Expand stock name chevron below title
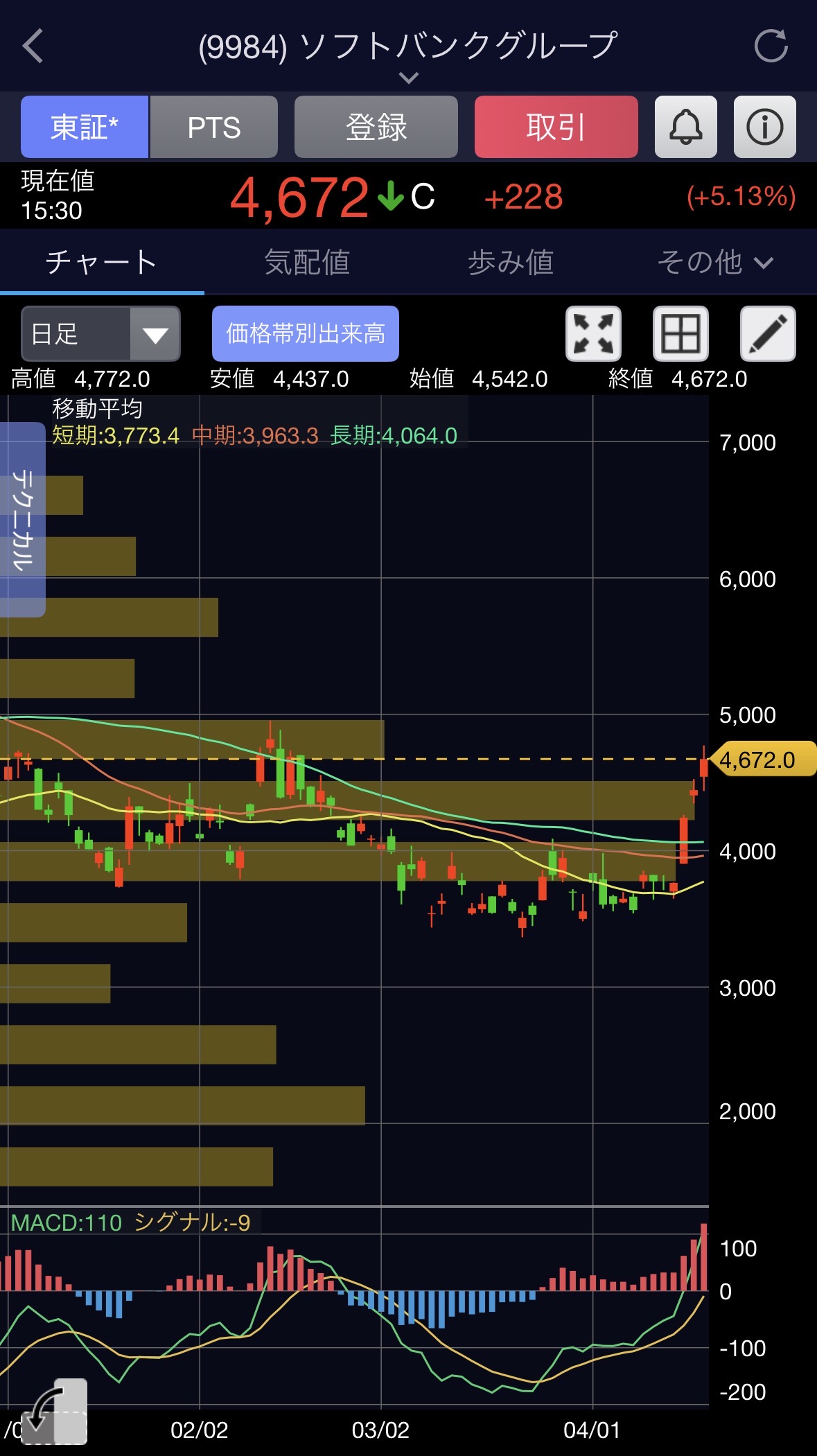Image resolution: width=817 pixels, height=1456 pixels. pos(409,78)
